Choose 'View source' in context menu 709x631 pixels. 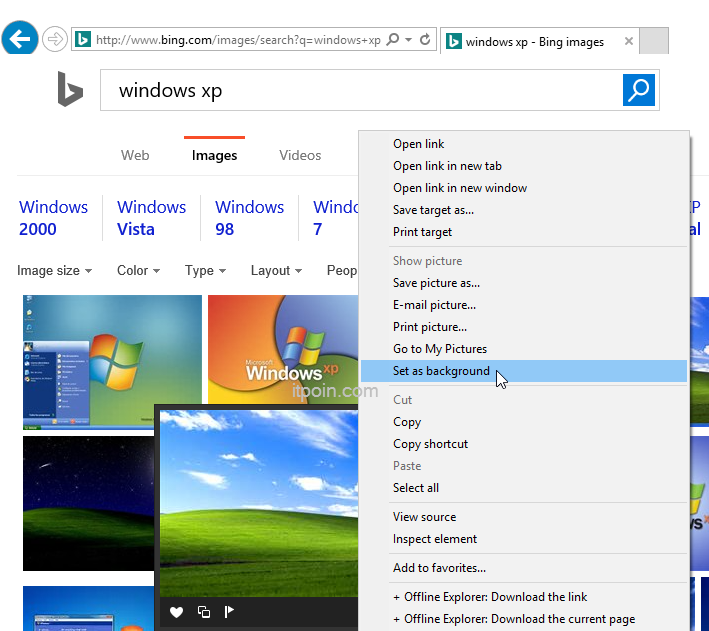click(524, 517)
